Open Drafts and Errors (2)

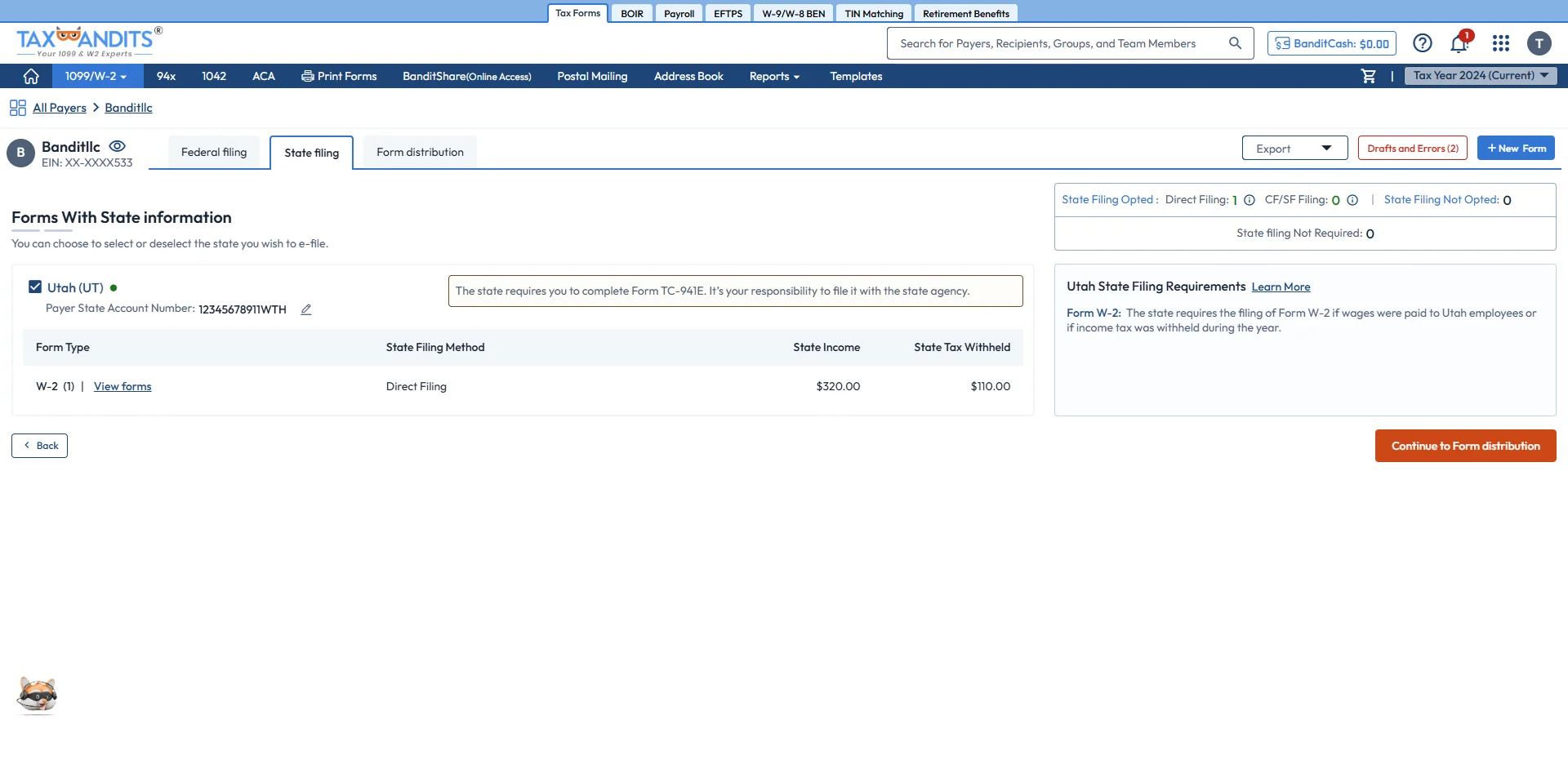coord(1413,148)
